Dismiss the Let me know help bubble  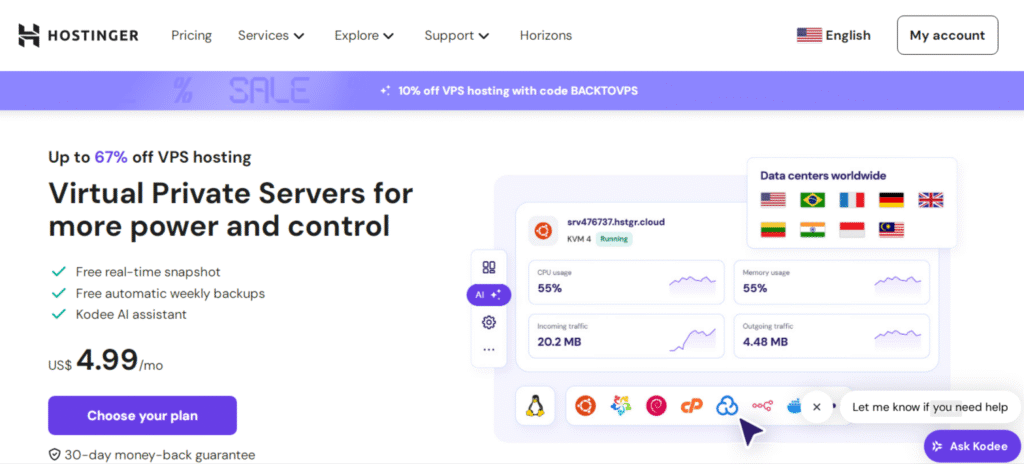[816, 407]
